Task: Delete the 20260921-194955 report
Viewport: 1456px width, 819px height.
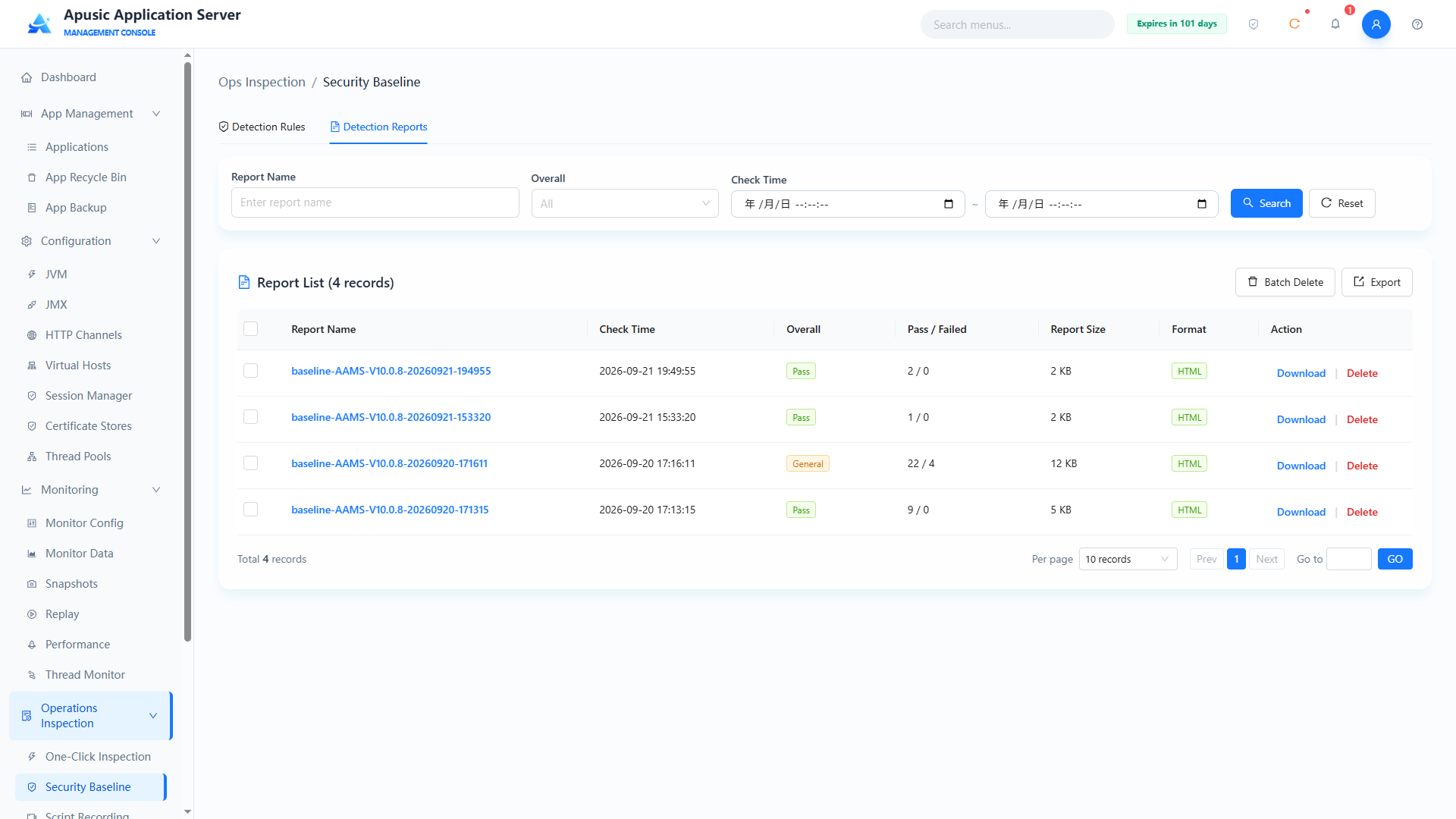Action: 1362,373
